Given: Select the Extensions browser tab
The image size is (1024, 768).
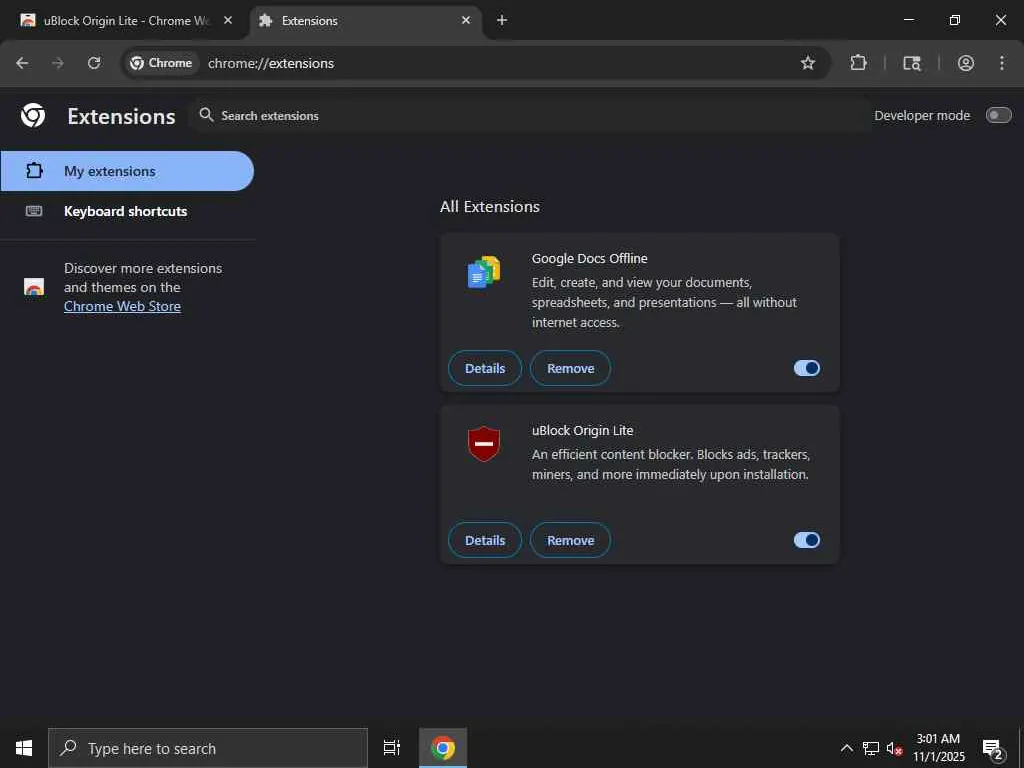Looking at the screenshot, I should pos(365,20).
